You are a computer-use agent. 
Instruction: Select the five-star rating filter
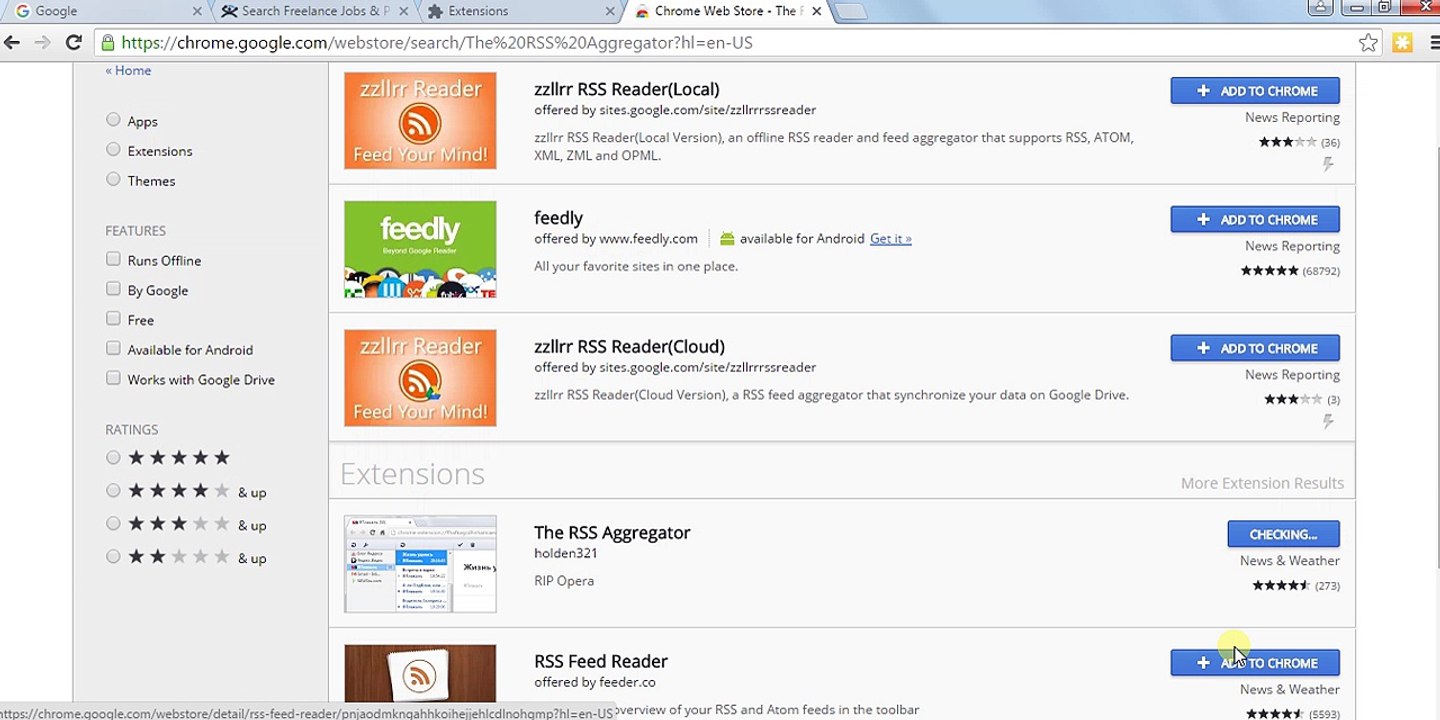(113, 458)
